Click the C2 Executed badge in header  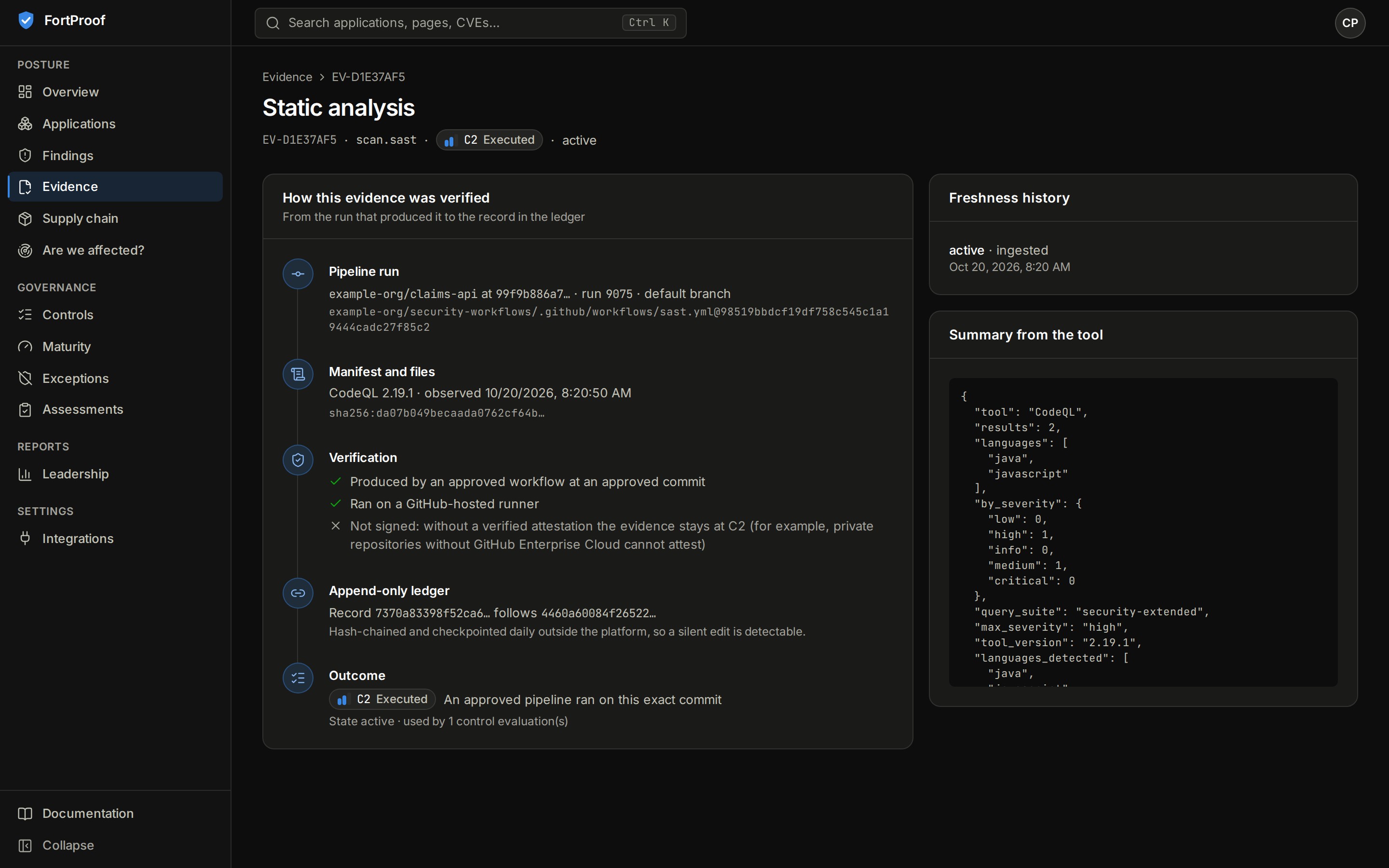(x=489, y=140)
